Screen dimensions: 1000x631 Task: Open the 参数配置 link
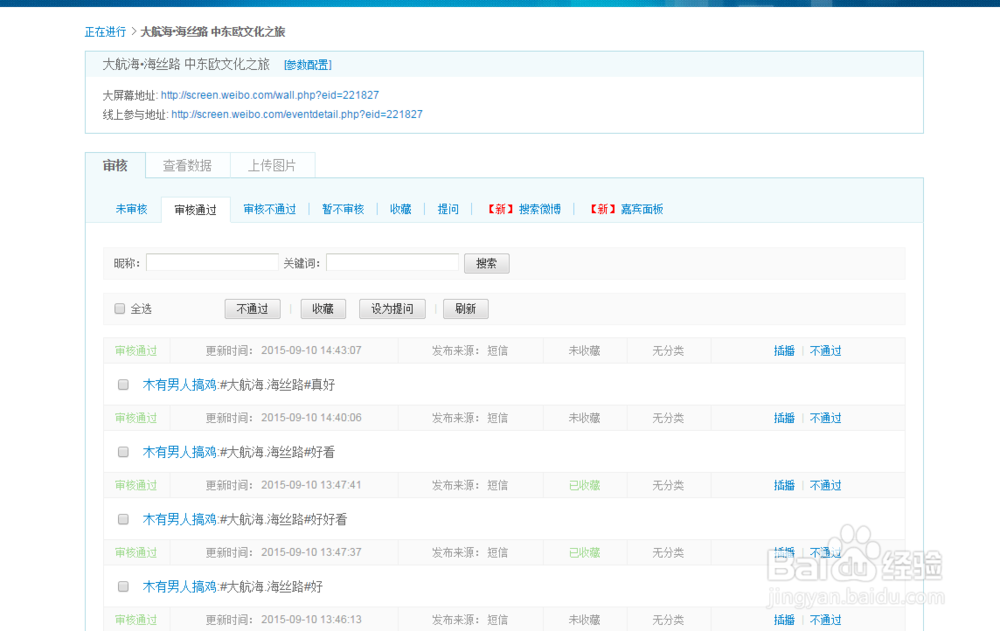(307, 65)
